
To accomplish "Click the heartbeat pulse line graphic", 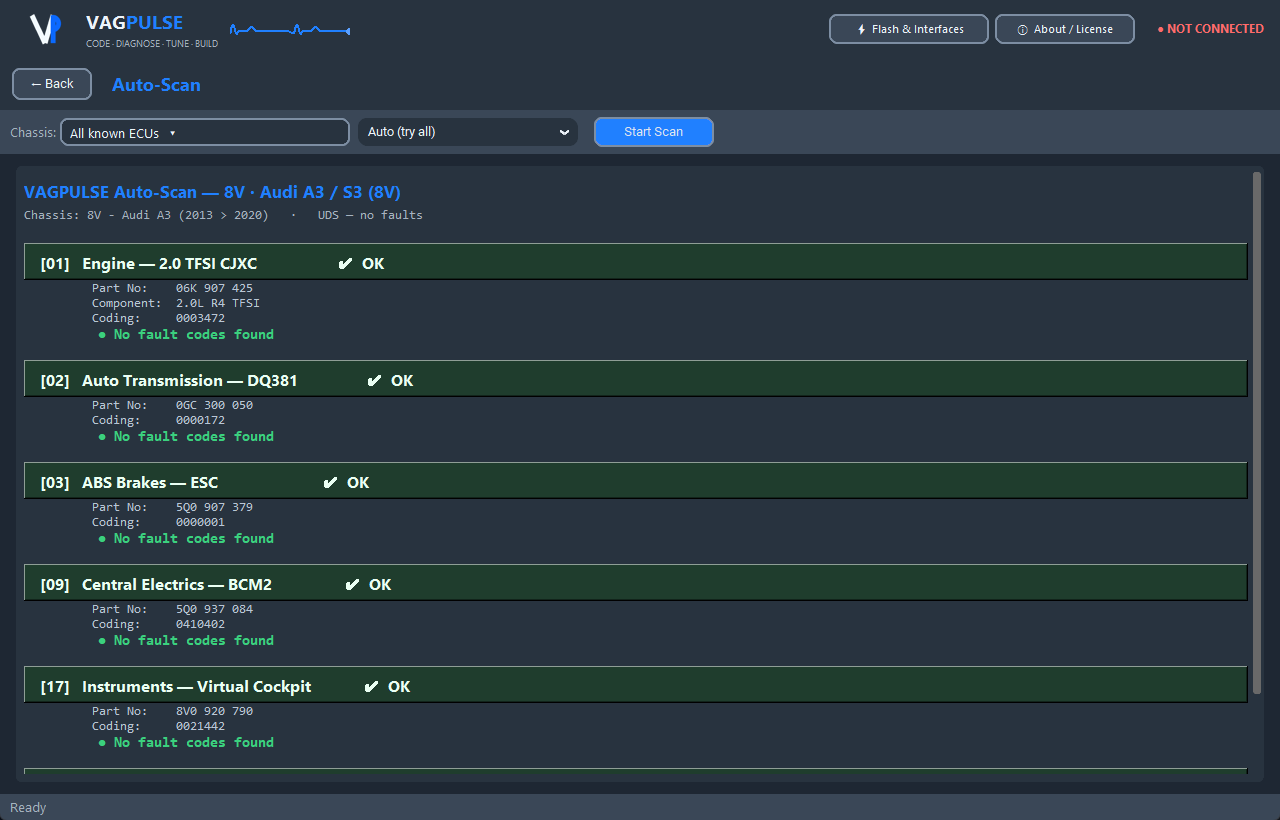I will 290,30.
